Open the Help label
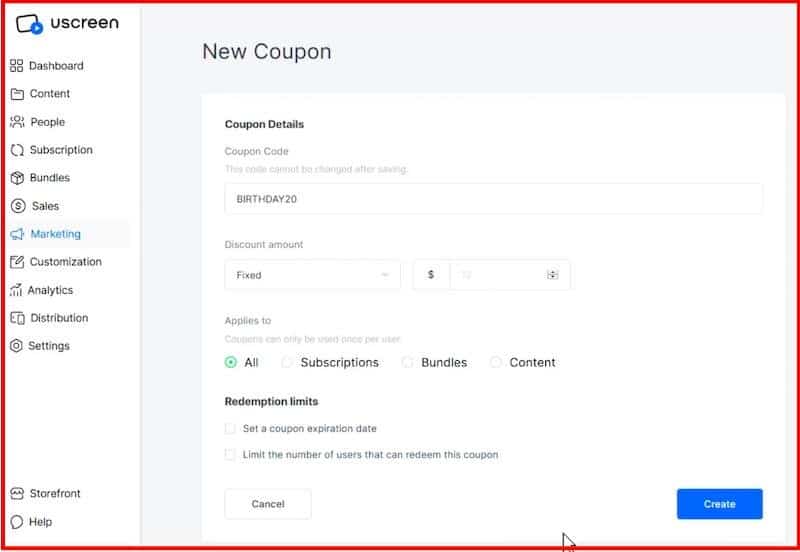The image size is (800, 552). [x=40, y=522]
